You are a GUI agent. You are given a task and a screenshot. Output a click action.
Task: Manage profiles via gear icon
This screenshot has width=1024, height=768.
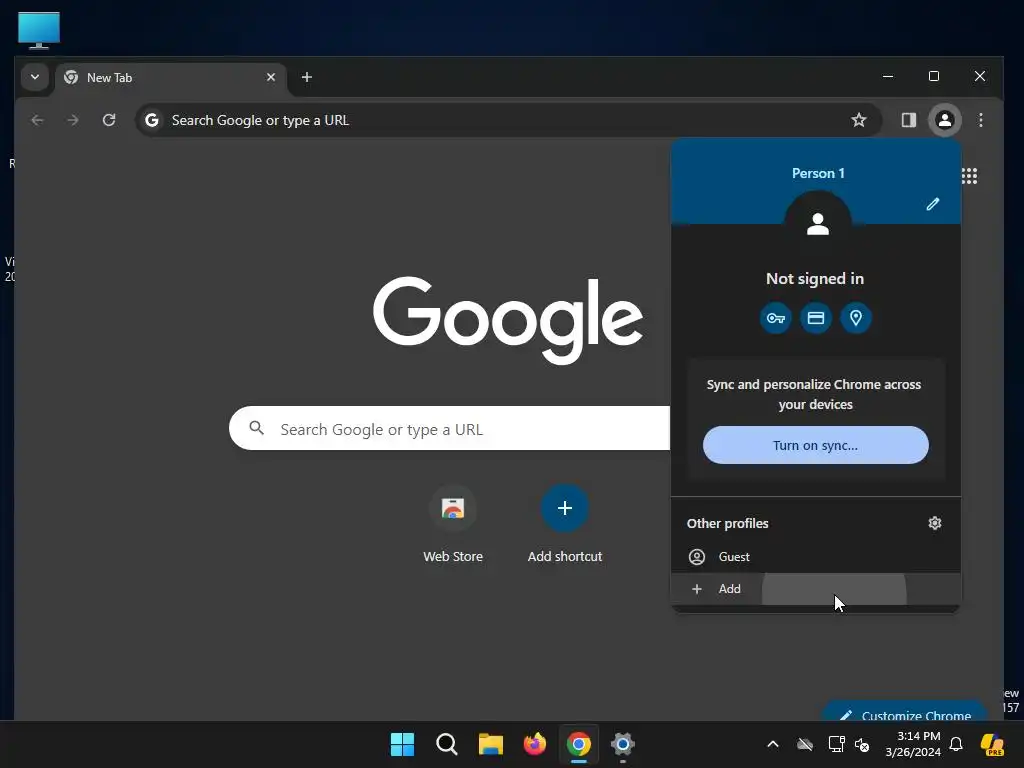935,523
